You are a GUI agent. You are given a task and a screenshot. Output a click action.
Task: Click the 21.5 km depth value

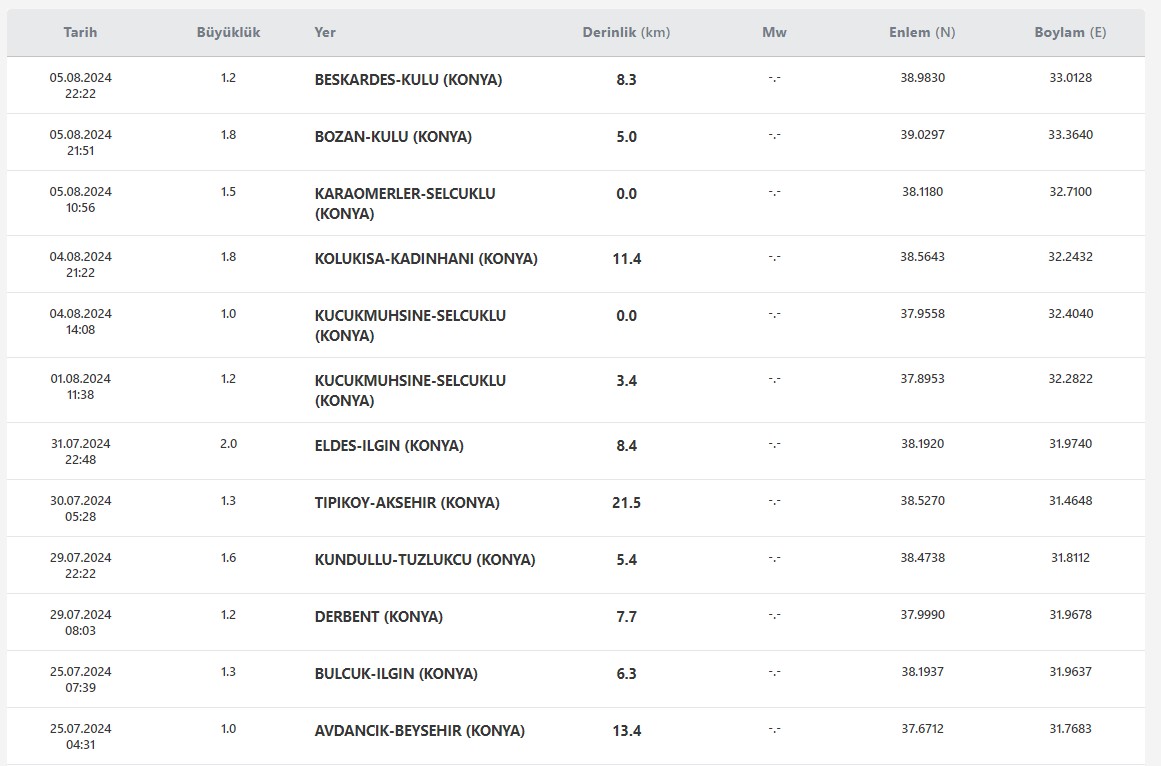(x=626, y=503)
